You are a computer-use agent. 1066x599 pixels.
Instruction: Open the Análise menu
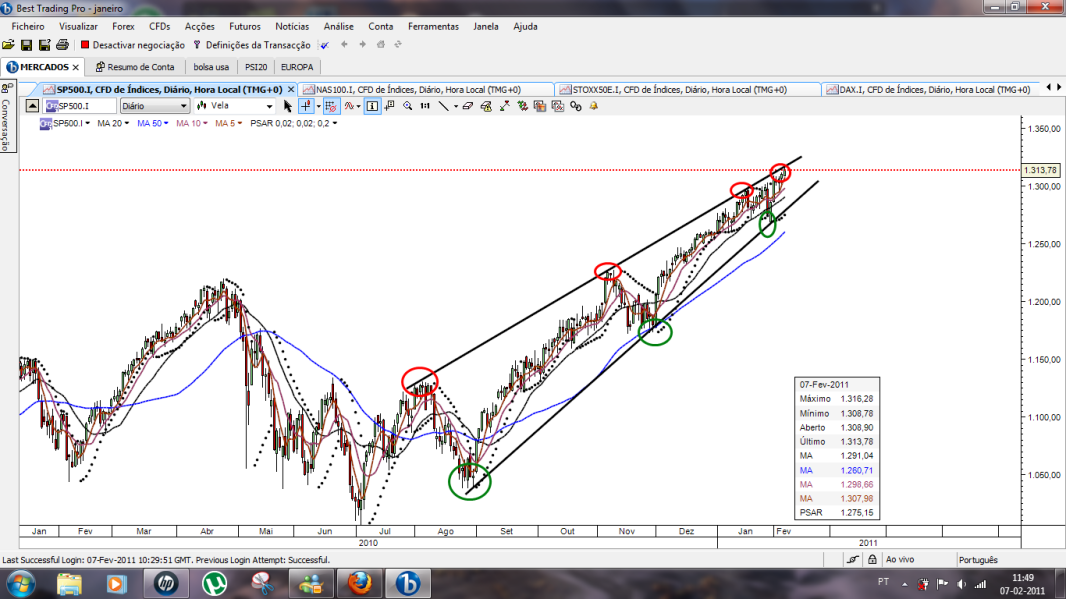pos(339,27)
